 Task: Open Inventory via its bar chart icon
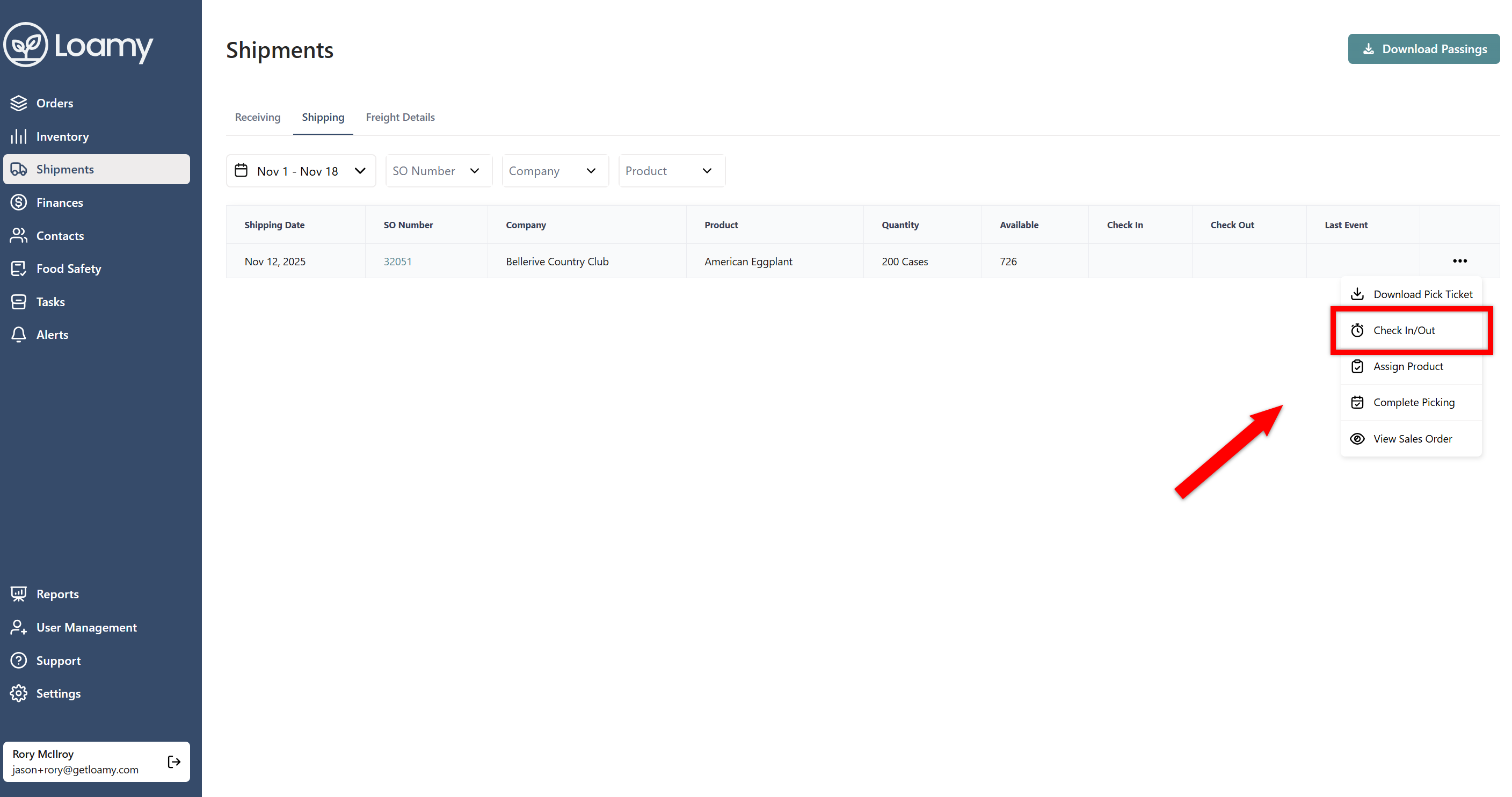(x=19, y=137)
